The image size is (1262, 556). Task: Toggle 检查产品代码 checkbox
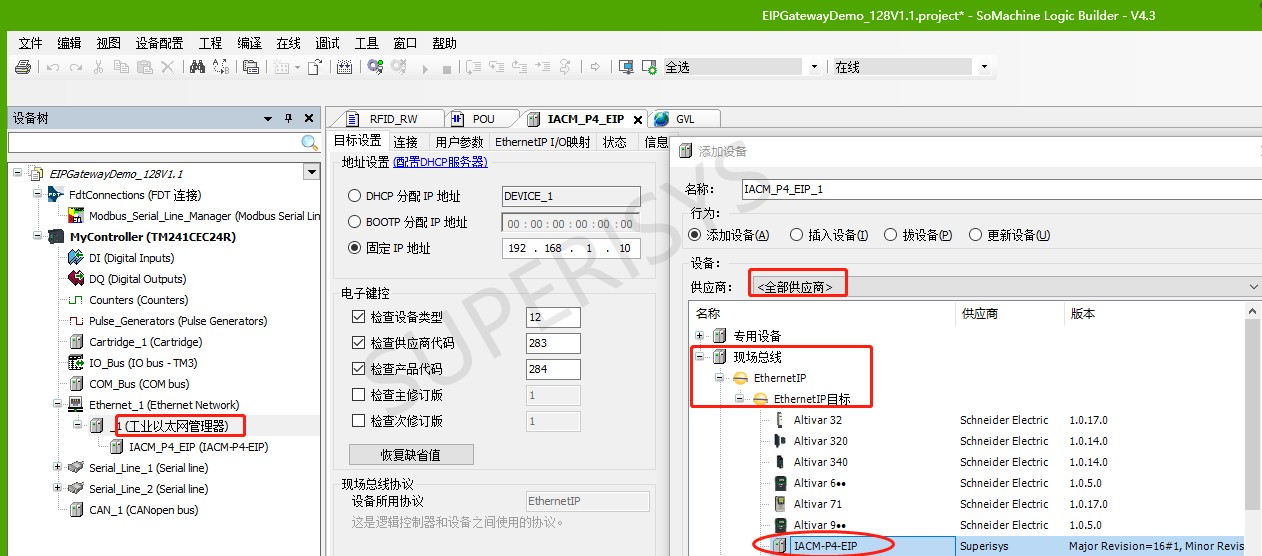point(359,369)
